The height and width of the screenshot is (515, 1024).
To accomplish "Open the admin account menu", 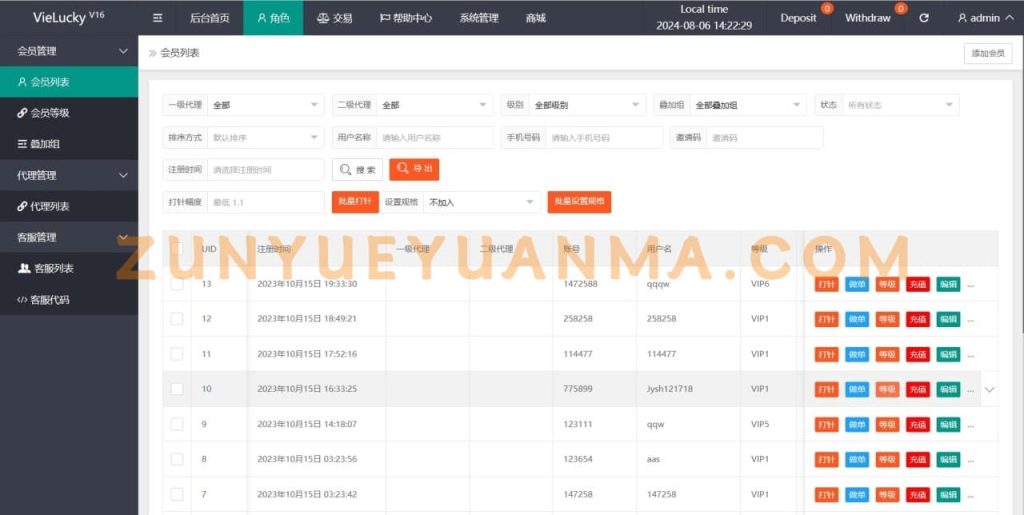I will coord(987,18).
